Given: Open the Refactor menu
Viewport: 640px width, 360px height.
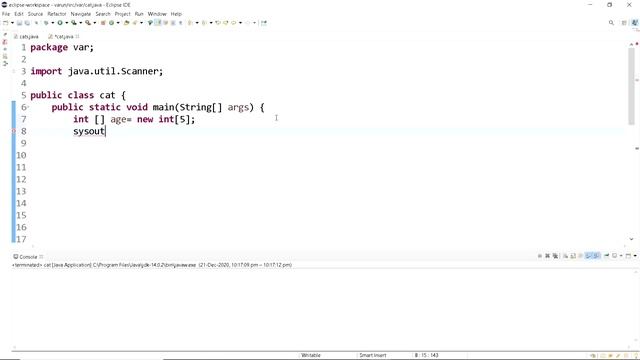Looking at the screenshot, I should pyautogui.click(x=57, y=14).
